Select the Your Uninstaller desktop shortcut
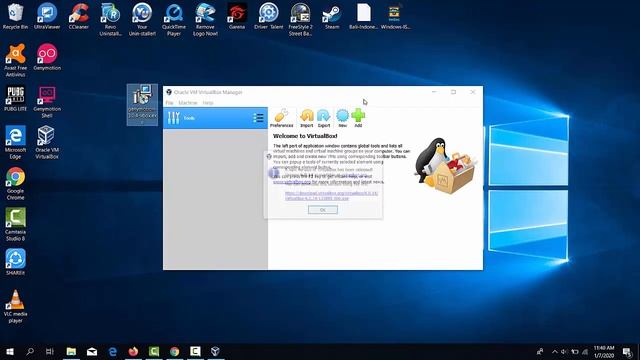The height and width of the screenshot is (360, 640). pyautogui.click(x=142, y=20)
